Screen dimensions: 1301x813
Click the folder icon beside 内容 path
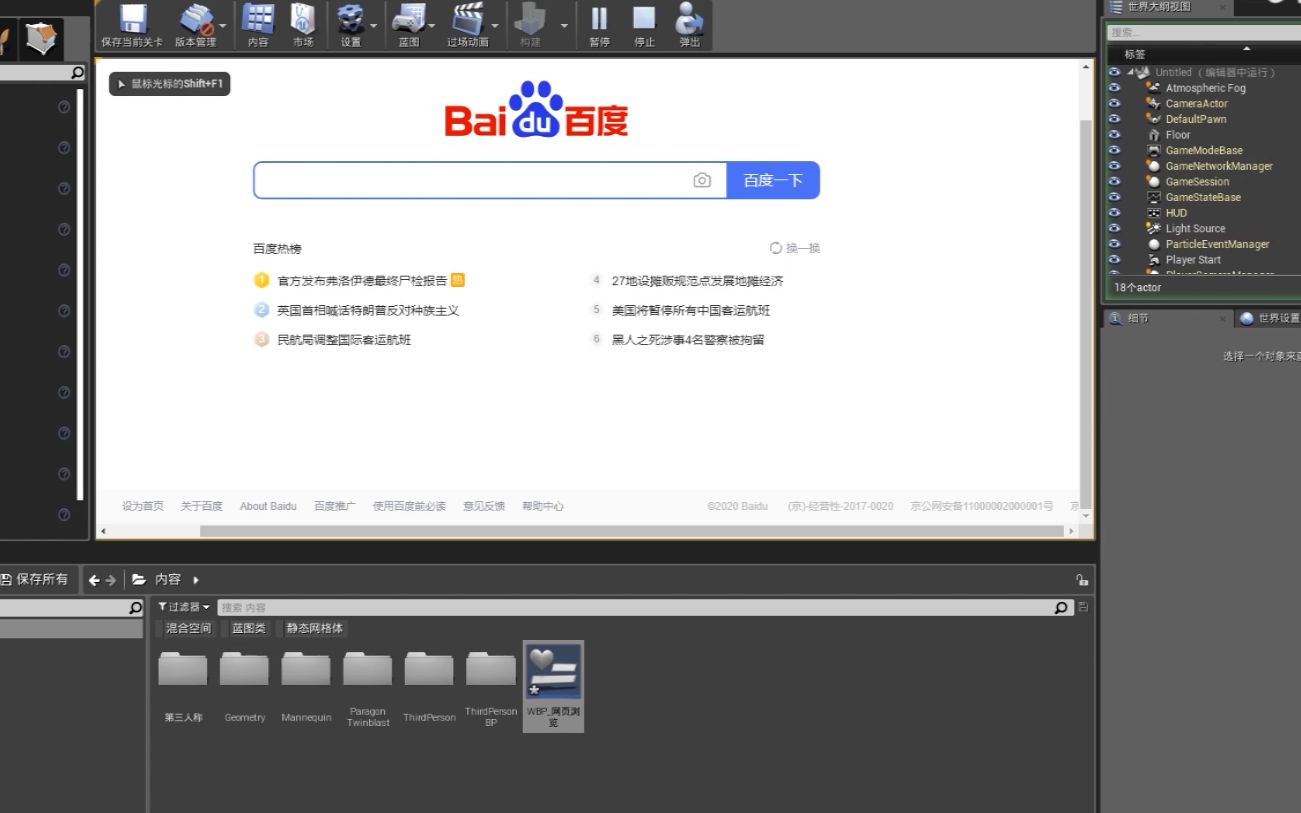pyautogui.click(x=139, y=579)
